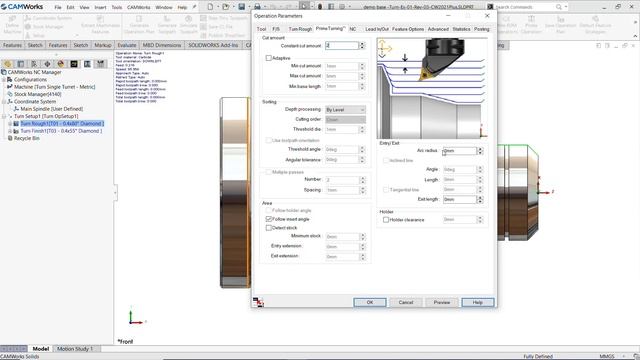
Task: Click the Extract Machinable Features ribbon icon
Action: [100, 19]
